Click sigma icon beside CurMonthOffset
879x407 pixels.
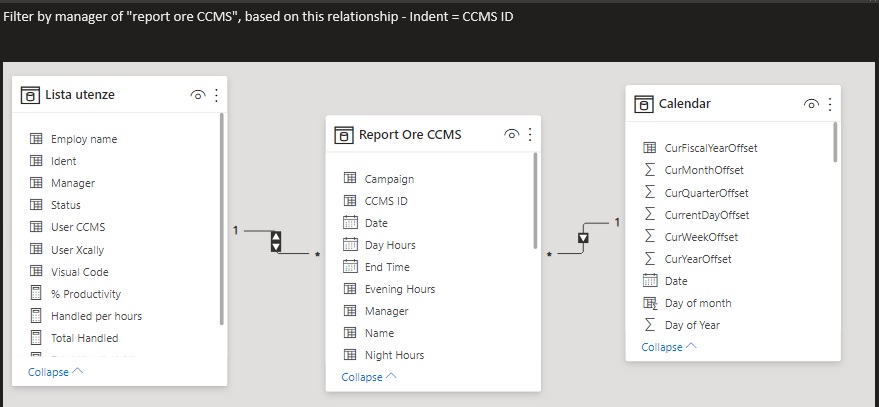[650, 170]
